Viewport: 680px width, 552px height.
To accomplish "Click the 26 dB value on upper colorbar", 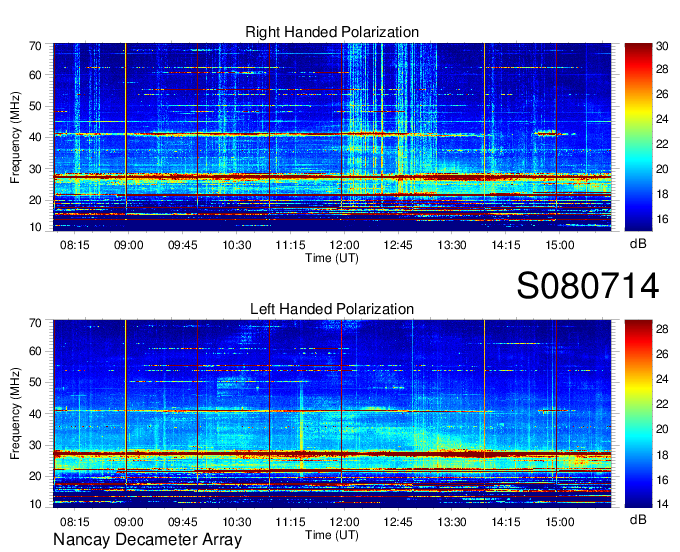I will pos(662,94).
